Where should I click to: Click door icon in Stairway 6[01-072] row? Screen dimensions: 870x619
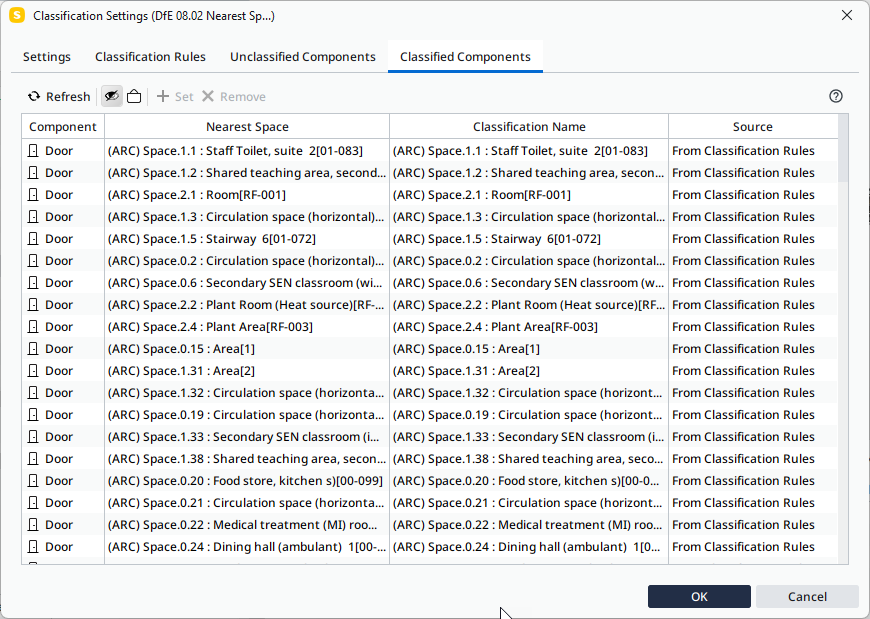pyautogui.click(x=33, y=239)
